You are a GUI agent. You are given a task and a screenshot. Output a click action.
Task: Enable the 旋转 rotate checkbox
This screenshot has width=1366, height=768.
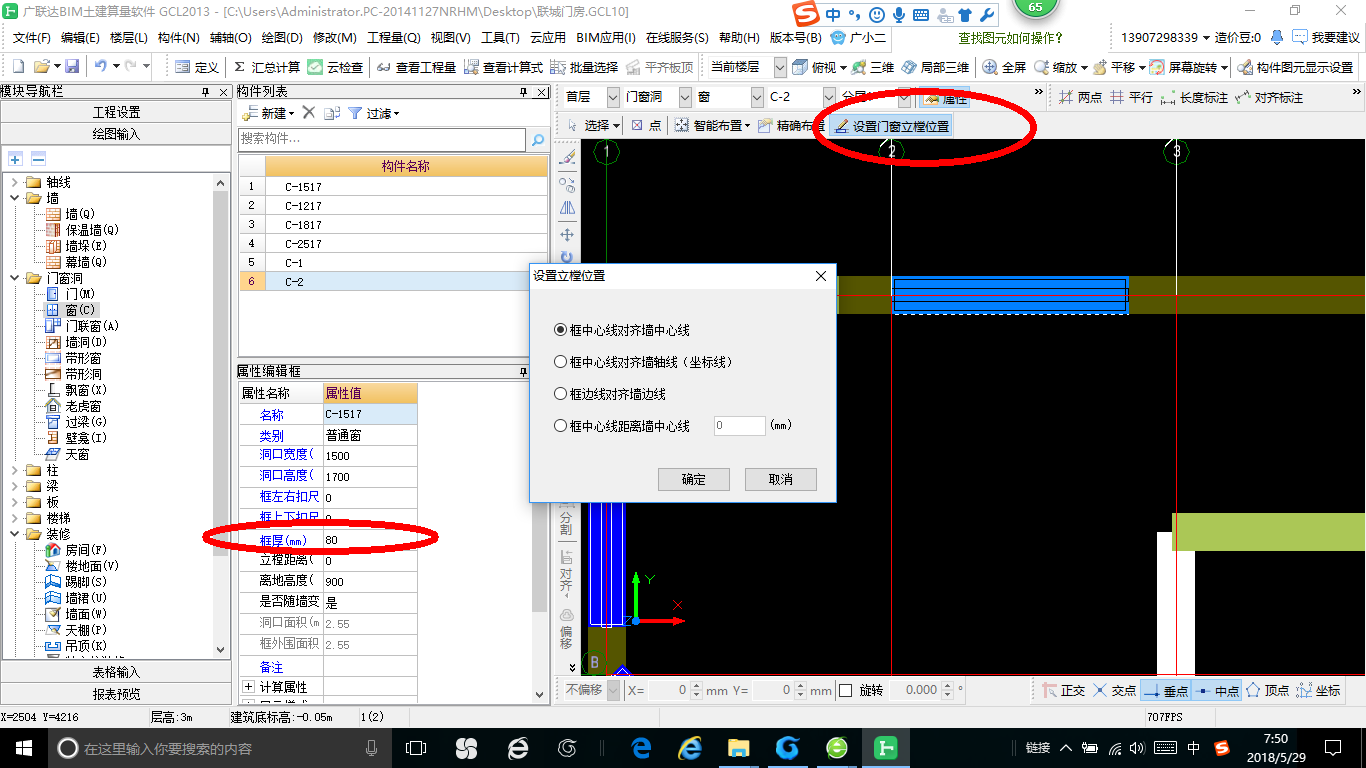click(x=845, y=690)
